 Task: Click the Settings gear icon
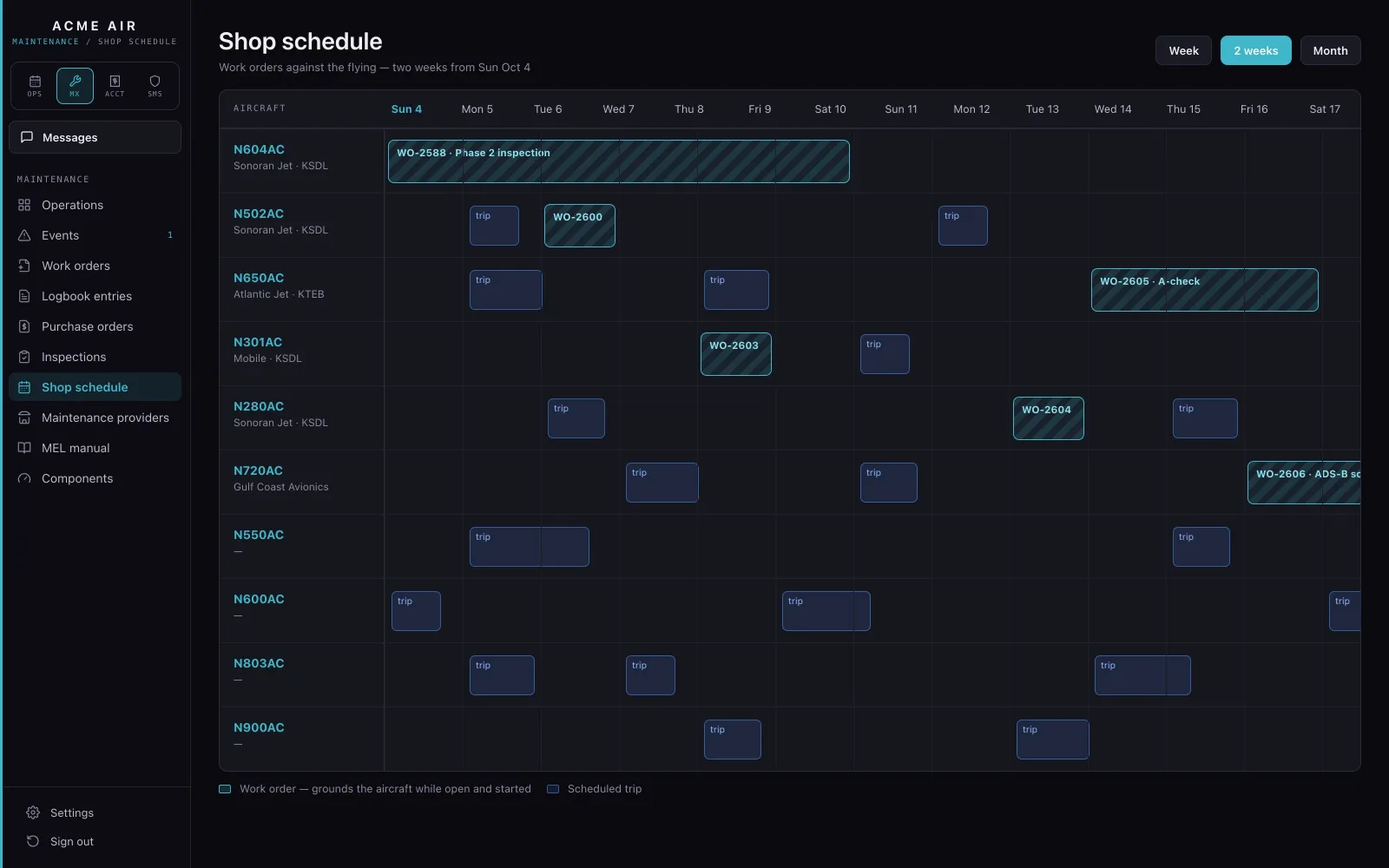click(x=33, y=812)
